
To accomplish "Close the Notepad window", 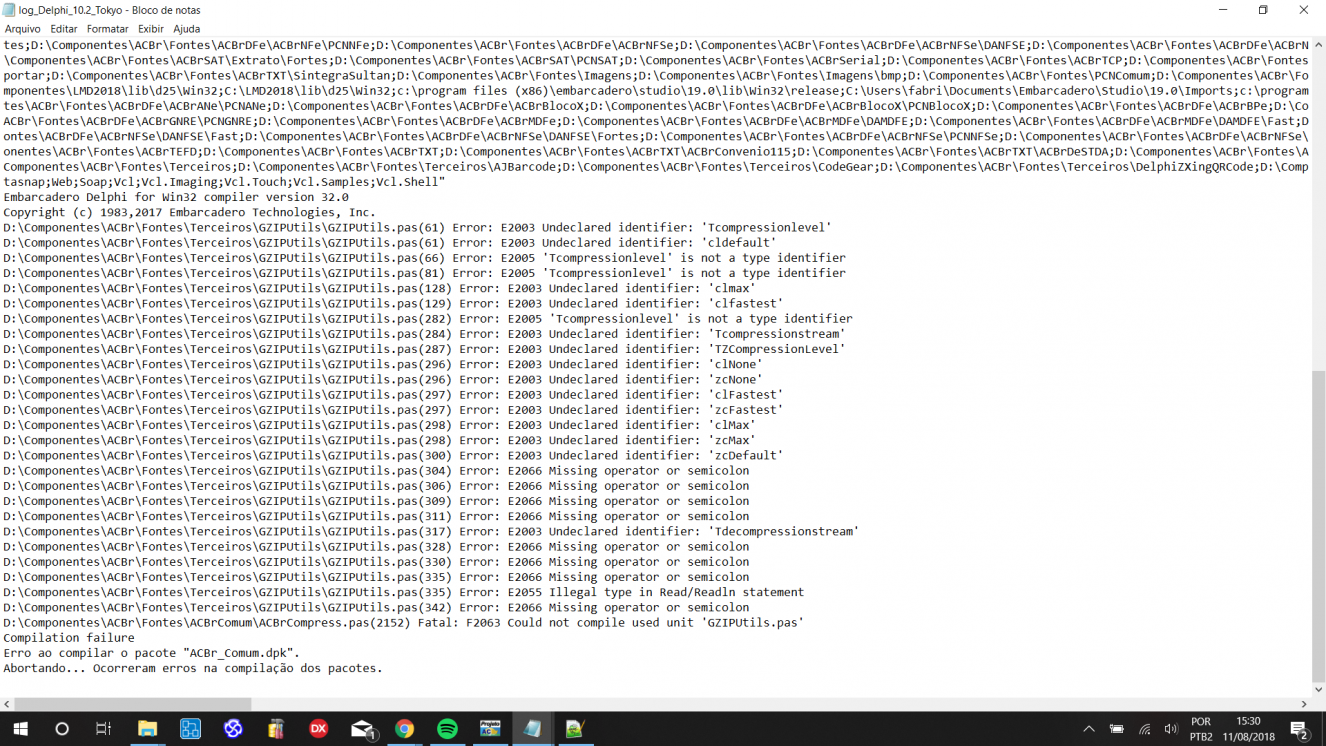I will pos(1304,10).
